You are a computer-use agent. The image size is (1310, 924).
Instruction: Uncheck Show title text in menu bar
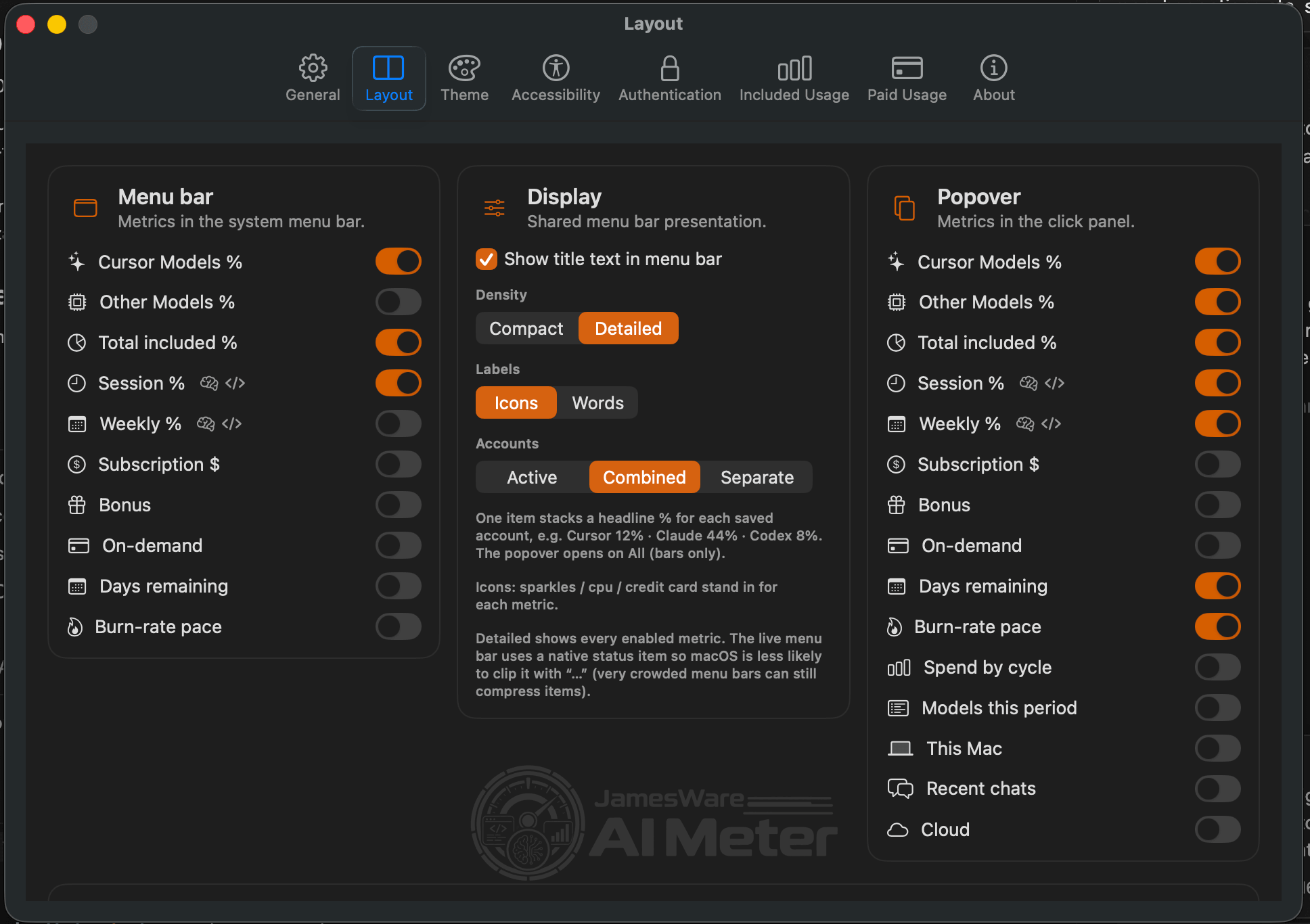pyautogui.click(x=487, y=259)
